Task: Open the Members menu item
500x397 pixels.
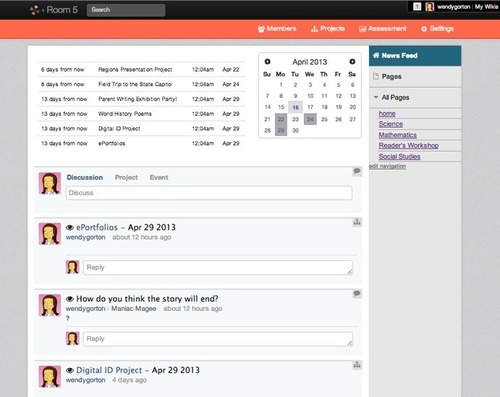Action: click(277, 29)
